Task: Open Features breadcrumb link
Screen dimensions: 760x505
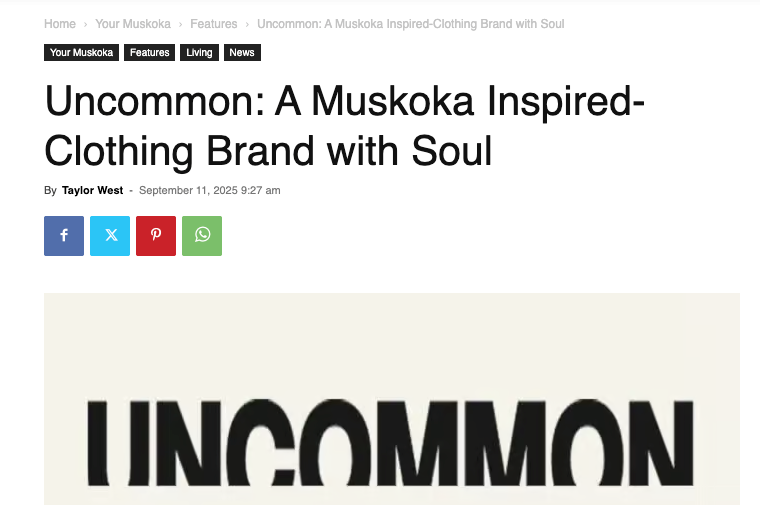Action: (214, 24)
